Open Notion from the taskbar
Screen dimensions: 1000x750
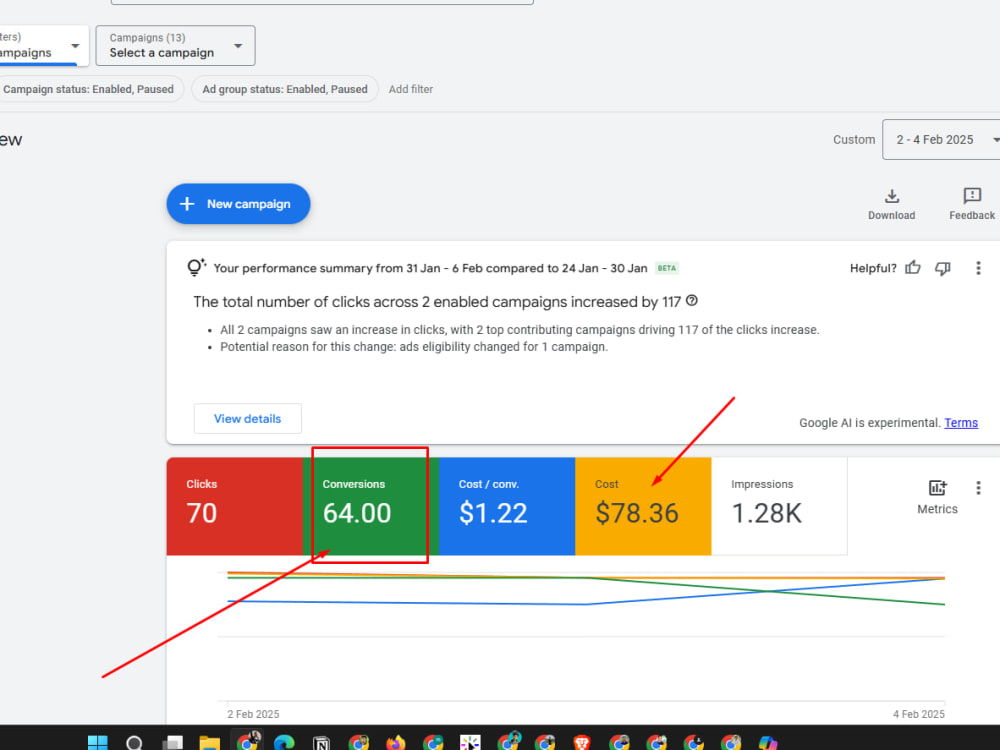coord(321,743)
